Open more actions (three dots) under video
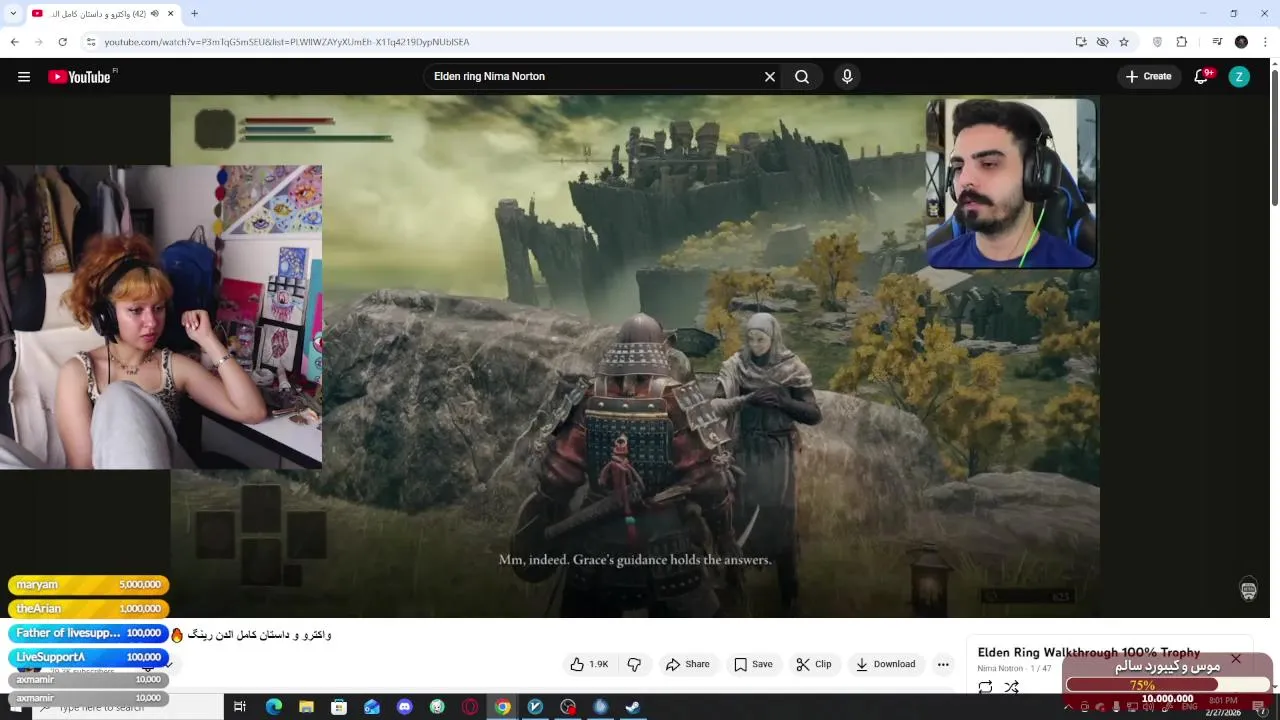Screen dimensions: 1280x720 click(943, 664)
